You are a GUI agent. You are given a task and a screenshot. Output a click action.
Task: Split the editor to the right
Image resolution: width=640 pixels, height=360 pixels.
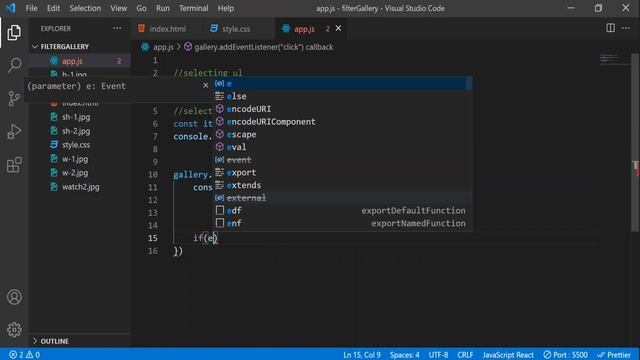coord(610,28)
